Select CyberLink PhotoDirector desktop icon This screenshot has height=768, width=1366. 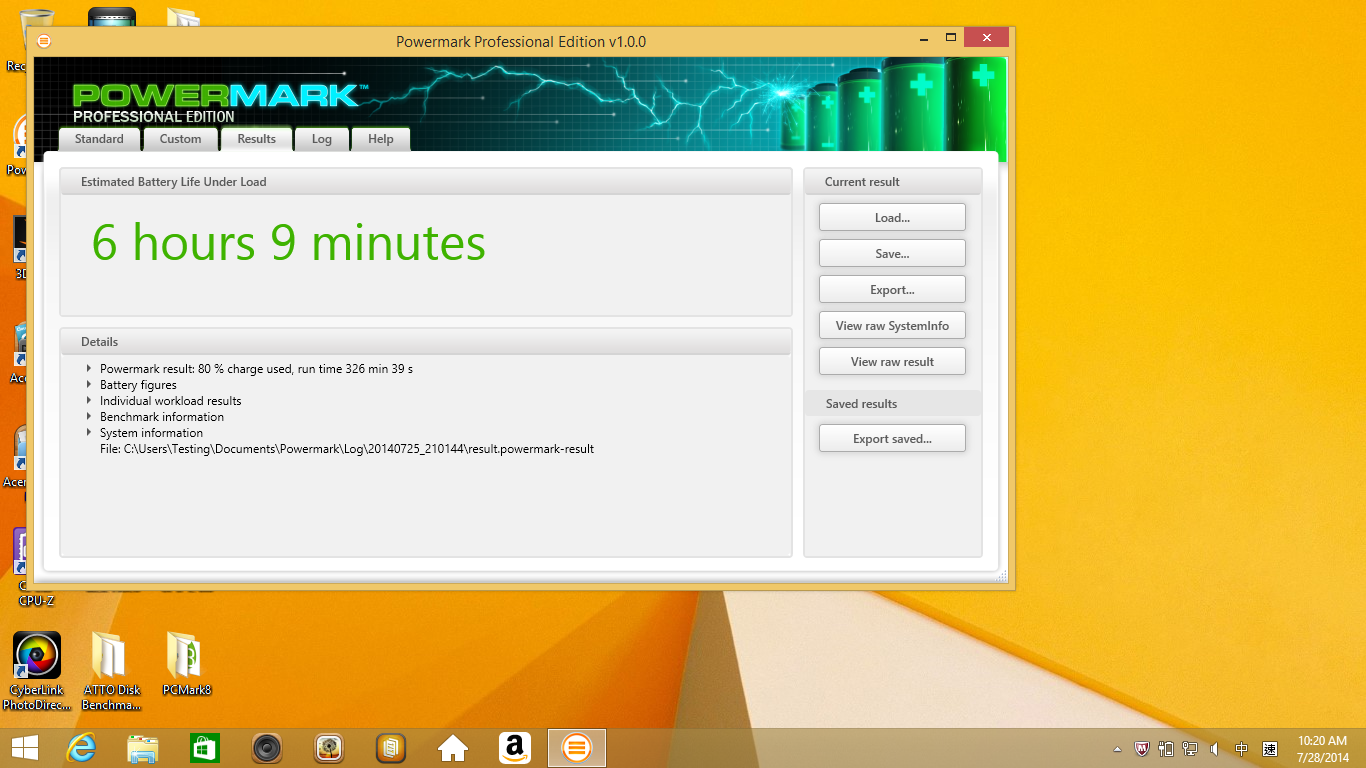[37, 671]
